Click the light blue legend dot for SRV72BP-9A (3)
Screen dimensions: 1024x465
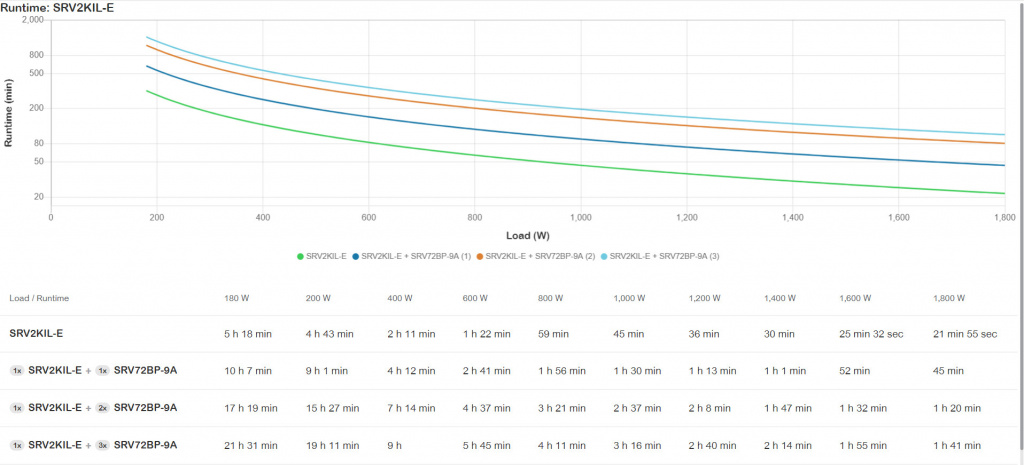click(x=605, y=257)
